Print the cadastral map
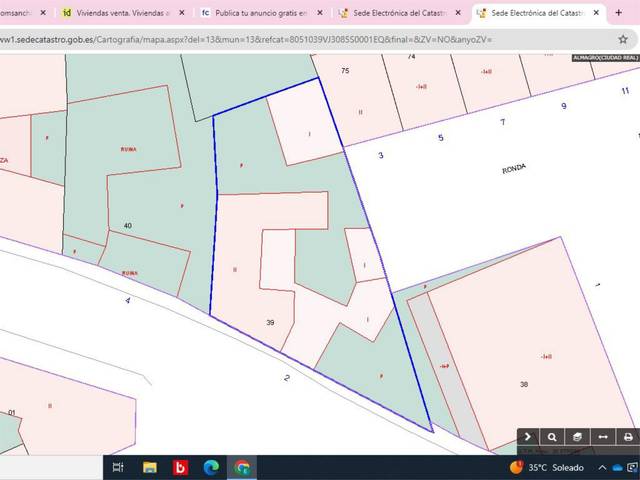Viewport: 640px width, 480px height. tap(628, 437)
